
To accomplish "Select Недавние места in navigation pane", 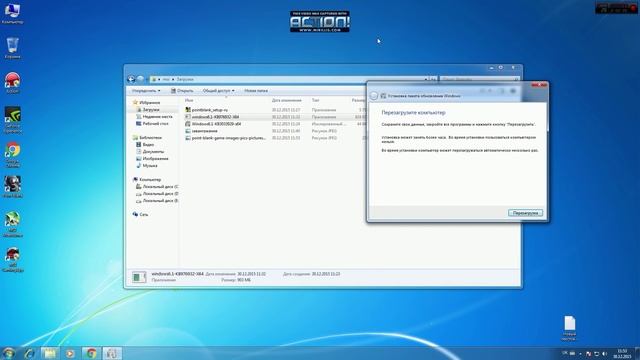I will (x=154, y=117).
